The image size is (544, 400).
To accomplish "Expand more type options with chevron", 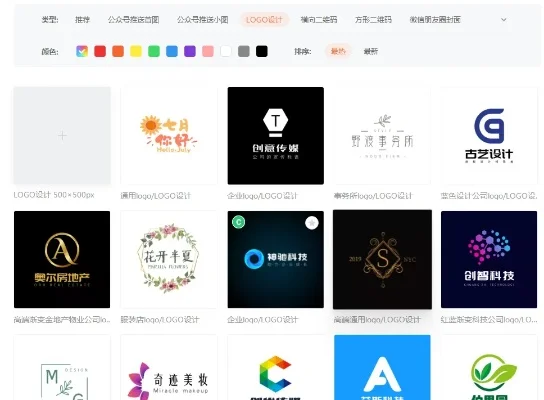I will pos(503,20).
